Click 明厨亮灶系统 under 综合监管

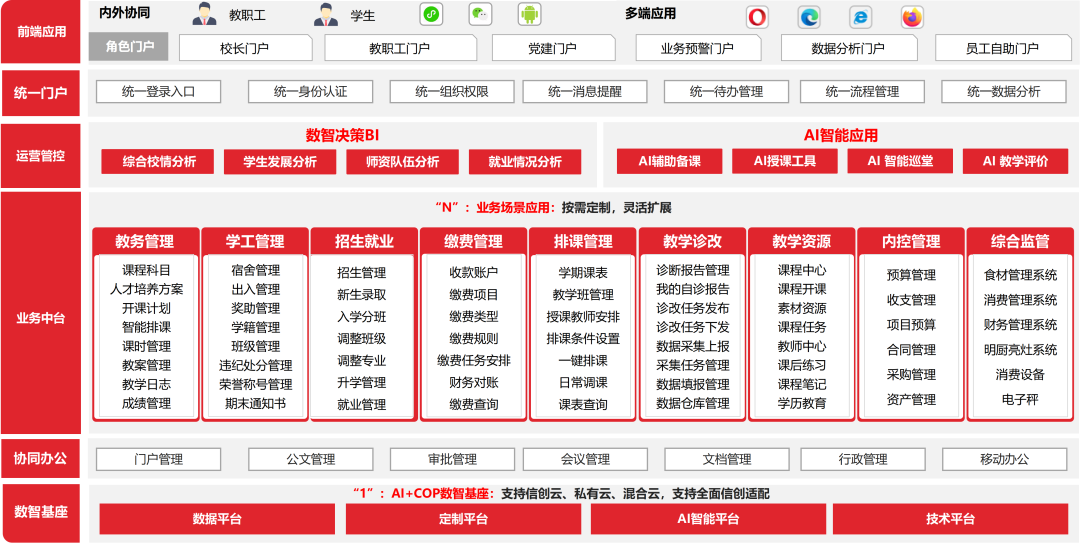[1020, 350]
